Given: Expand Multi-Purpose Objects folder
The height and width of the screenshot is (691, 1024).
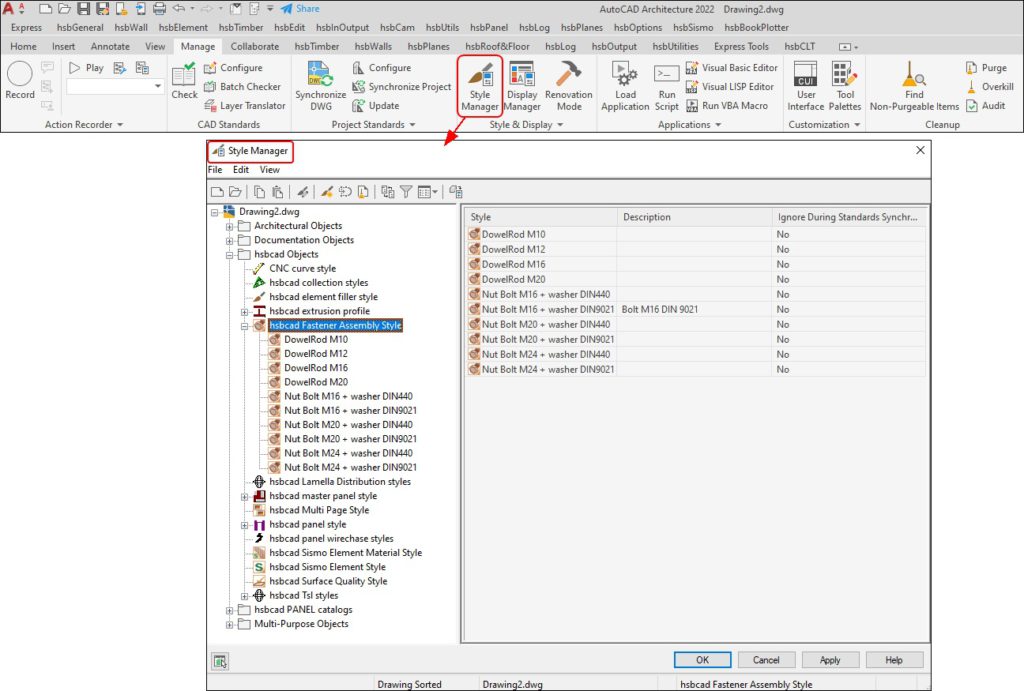Looking at the screenshot, I should click(x=230, y=625).
